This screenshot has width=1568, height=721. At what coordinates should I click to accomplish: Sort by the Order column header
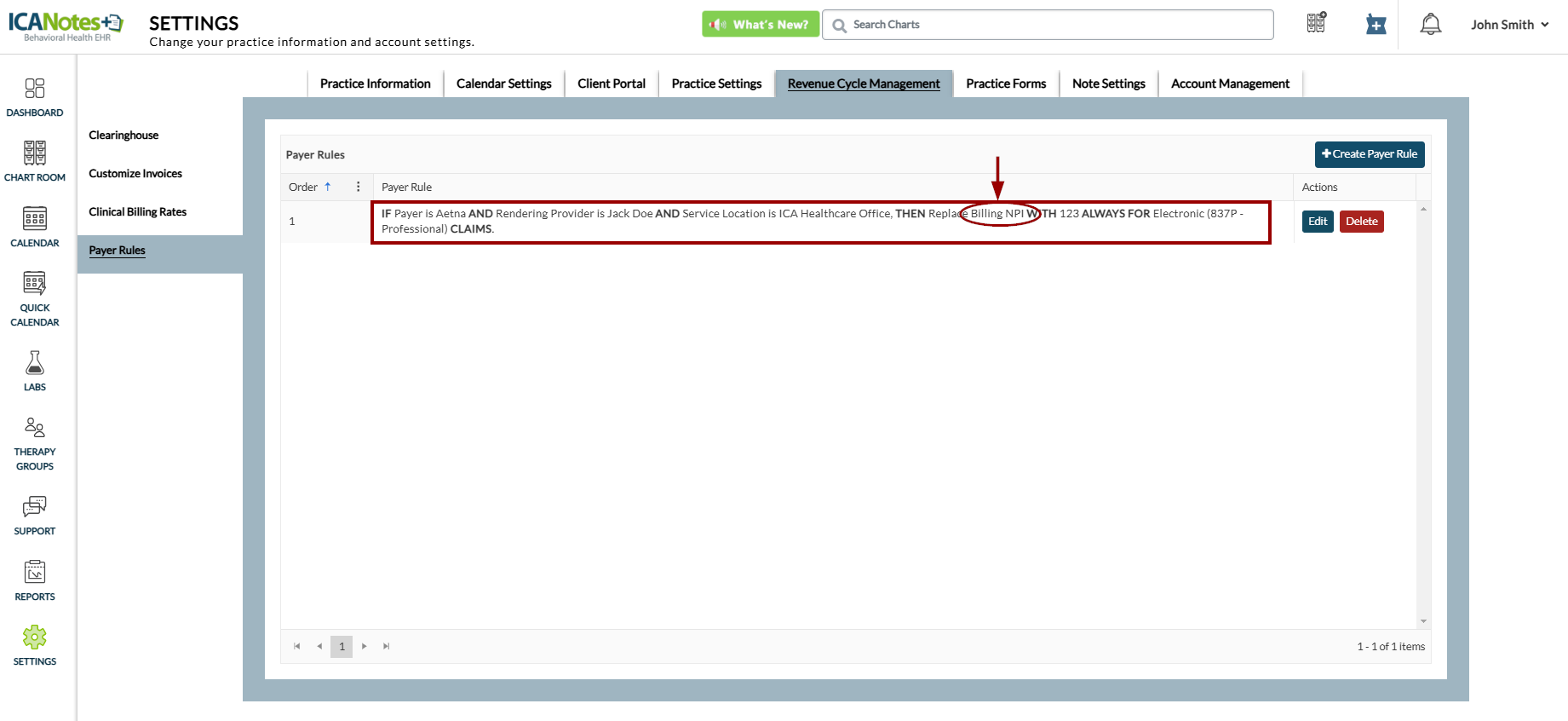[303, 187]
